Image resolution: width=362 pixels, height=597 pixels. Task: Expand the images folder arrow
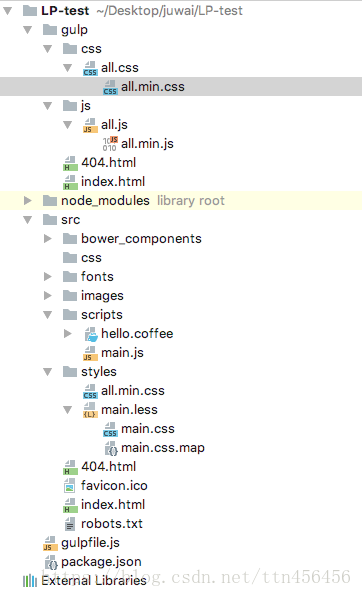pyautogui.click(x=48, y=296)
